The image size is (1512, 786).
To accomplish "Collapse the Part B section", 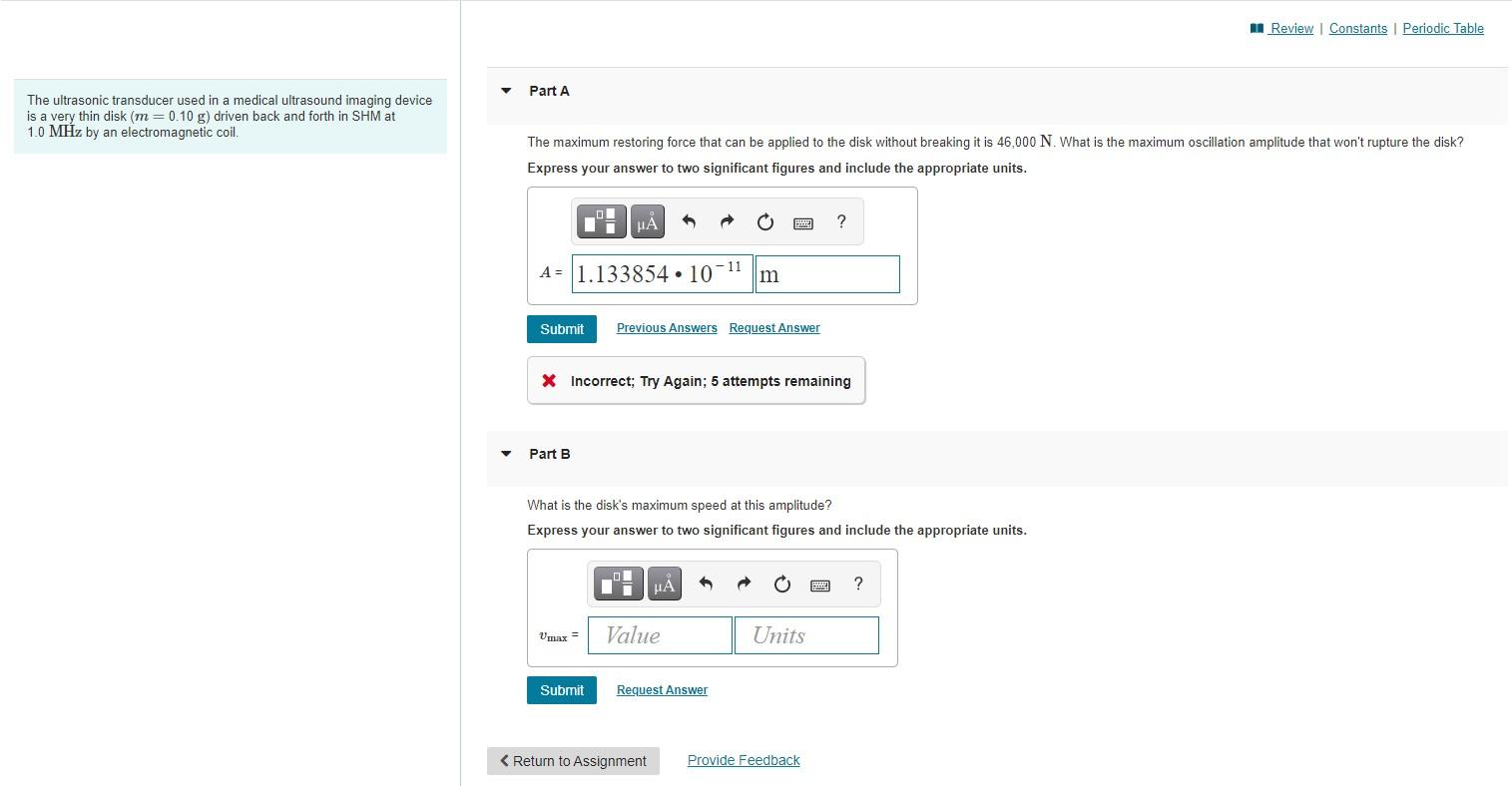I will [505, 454].
